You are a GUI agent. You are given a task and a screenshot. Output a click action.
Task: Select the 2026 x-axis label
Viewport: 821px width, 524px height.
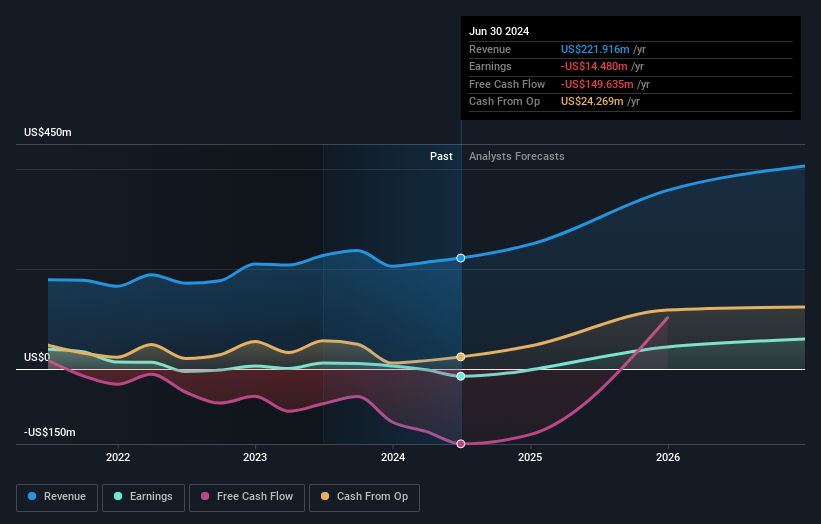(x=668, y=458)
